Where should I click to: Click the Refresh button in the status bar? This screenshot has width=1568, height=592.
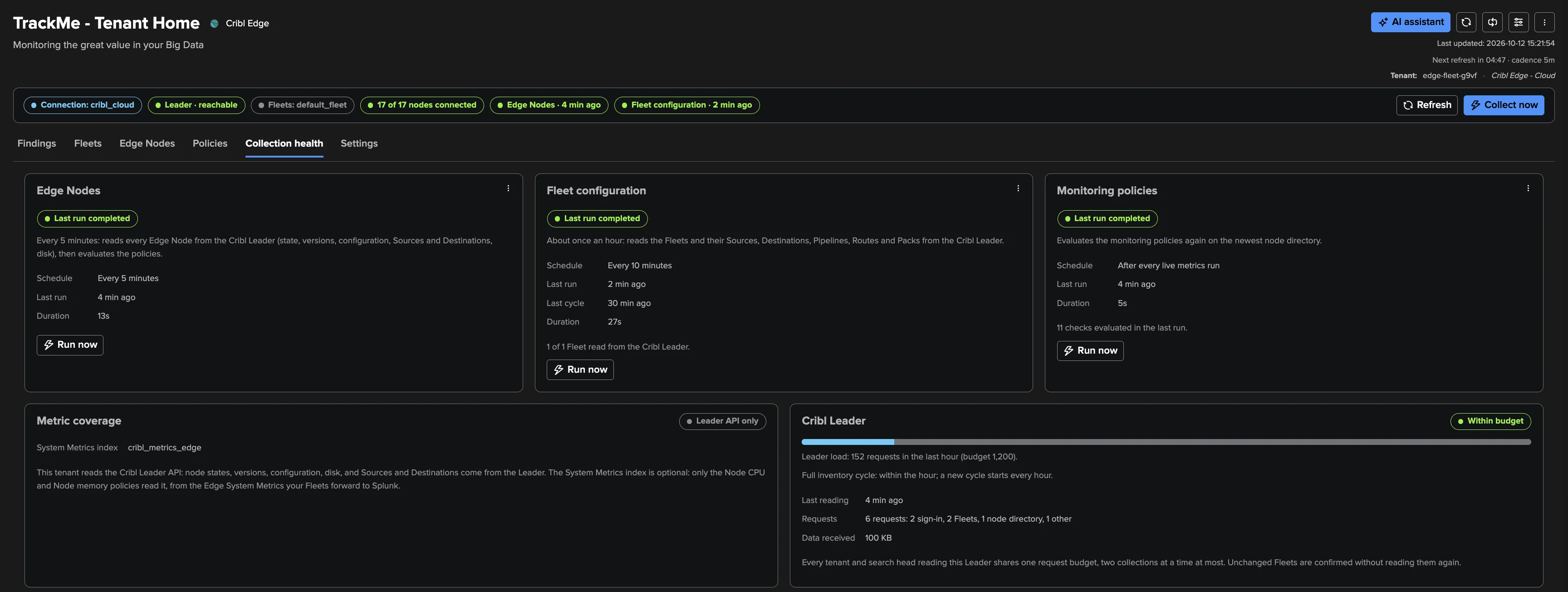pyautogui.click(x=1426, y=105)
